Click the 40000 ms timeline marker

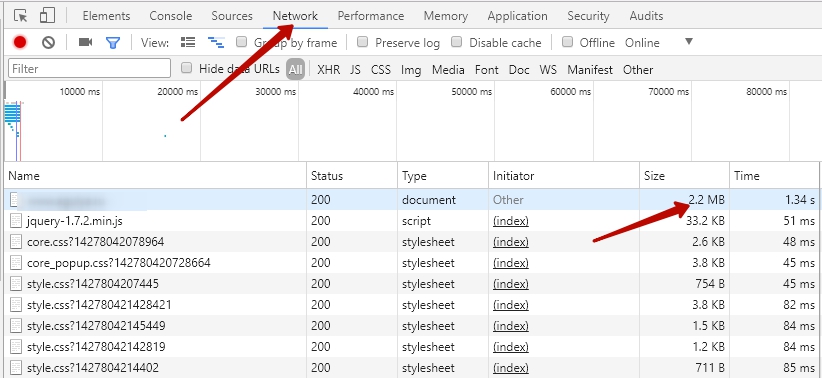(x=373, y=92)
